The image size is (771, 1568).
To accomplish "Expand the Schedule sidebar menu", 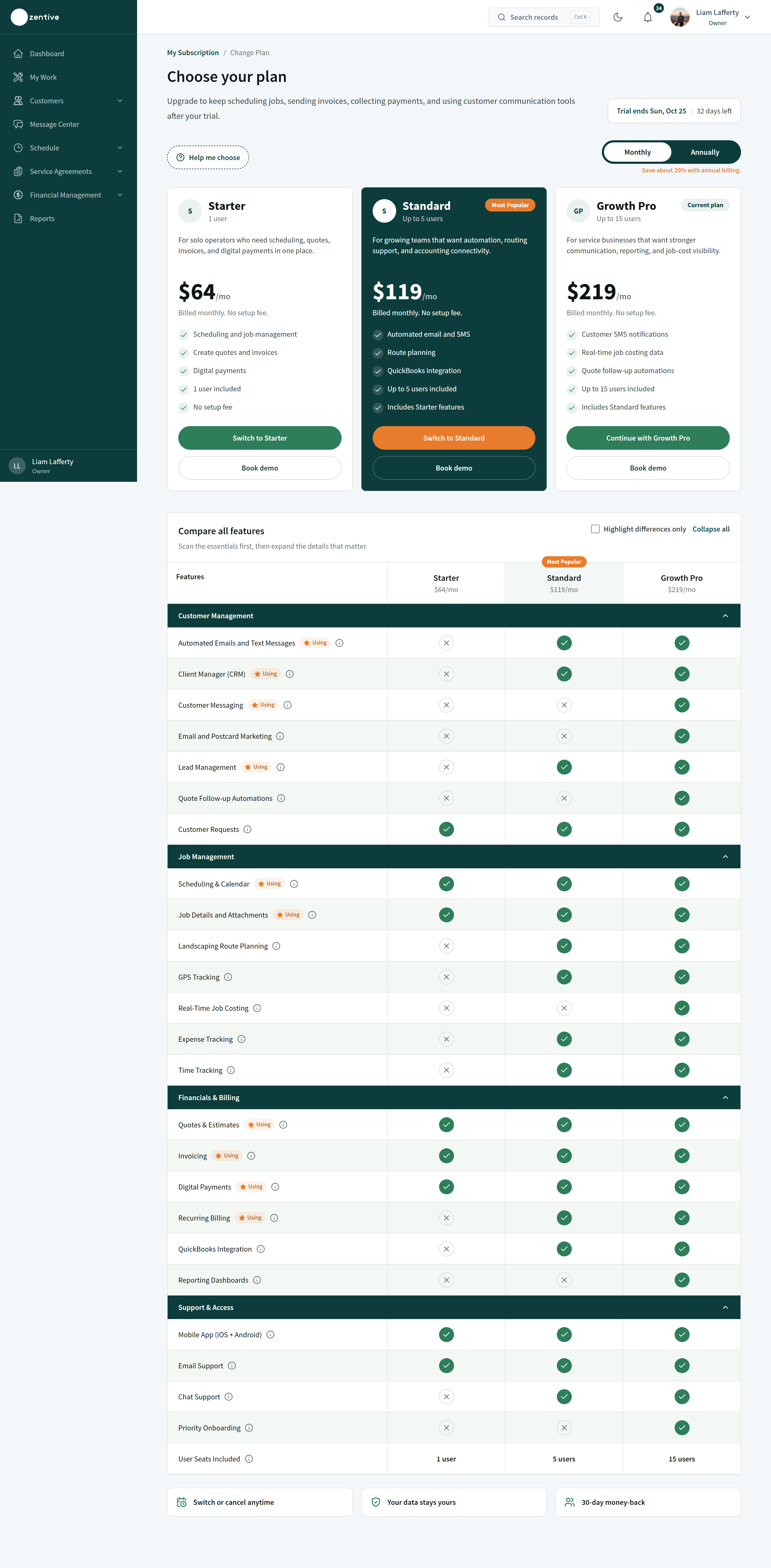I will point(120,148).
